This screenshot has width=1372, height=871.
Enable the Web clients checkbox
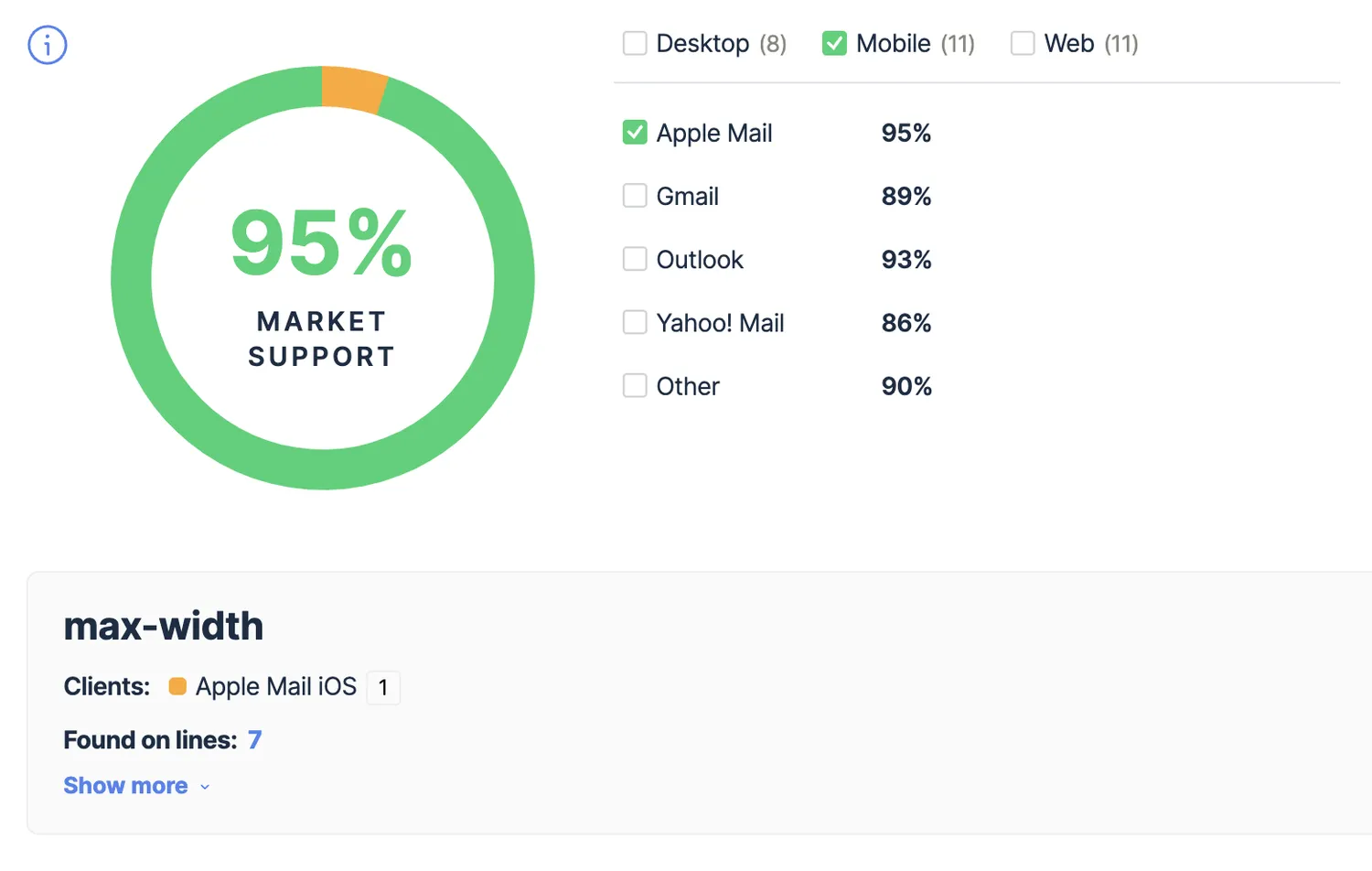(x=1023, y=43)
